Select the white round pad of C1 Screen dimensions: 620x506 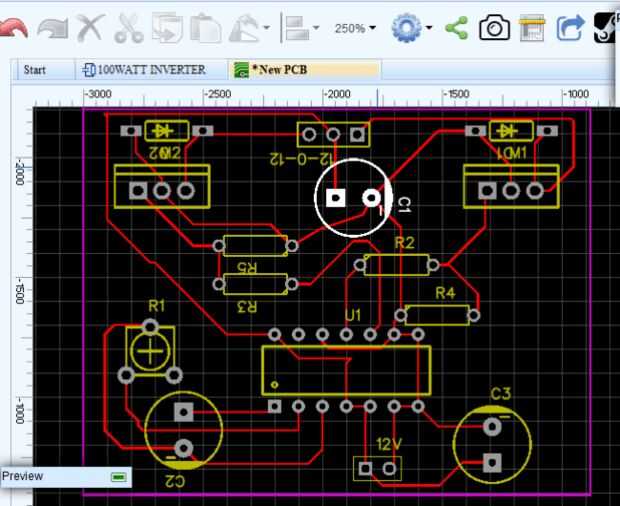[x=371, y=198]
